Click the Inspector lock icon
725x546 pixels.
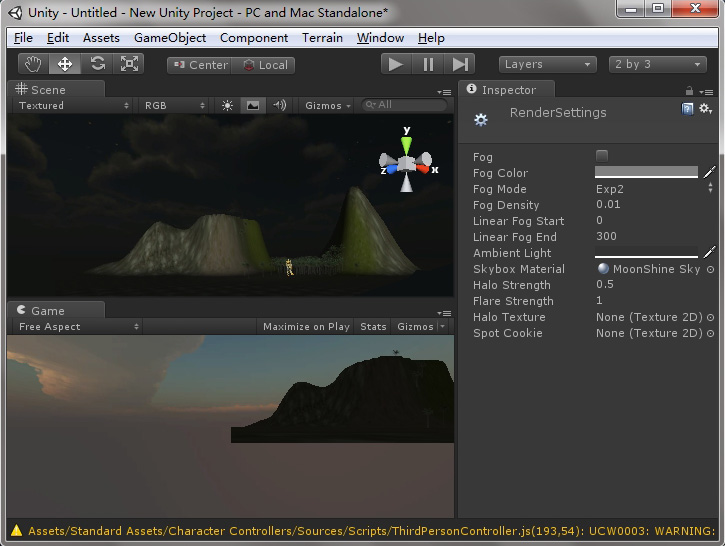coord(689,91)
